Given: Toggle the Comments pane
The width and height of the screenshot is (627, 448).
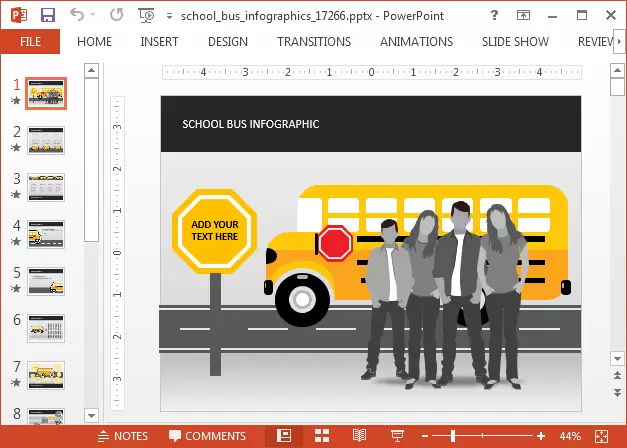Looking at the screenshot, I should 207,436.
